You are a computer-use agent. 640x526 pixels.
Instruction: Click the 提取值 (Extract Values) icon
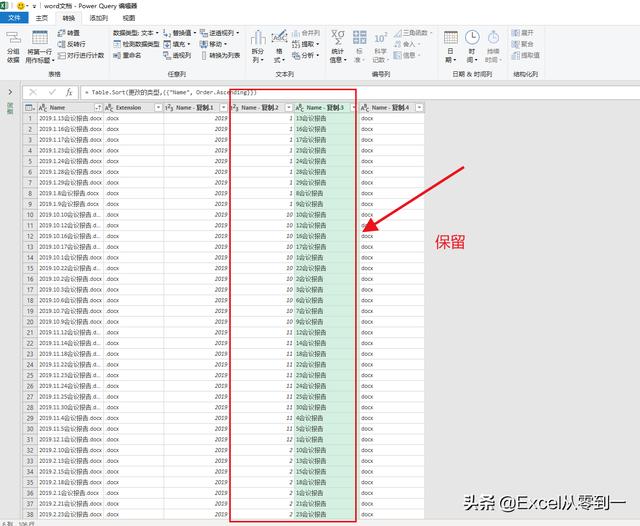(515, 55)
